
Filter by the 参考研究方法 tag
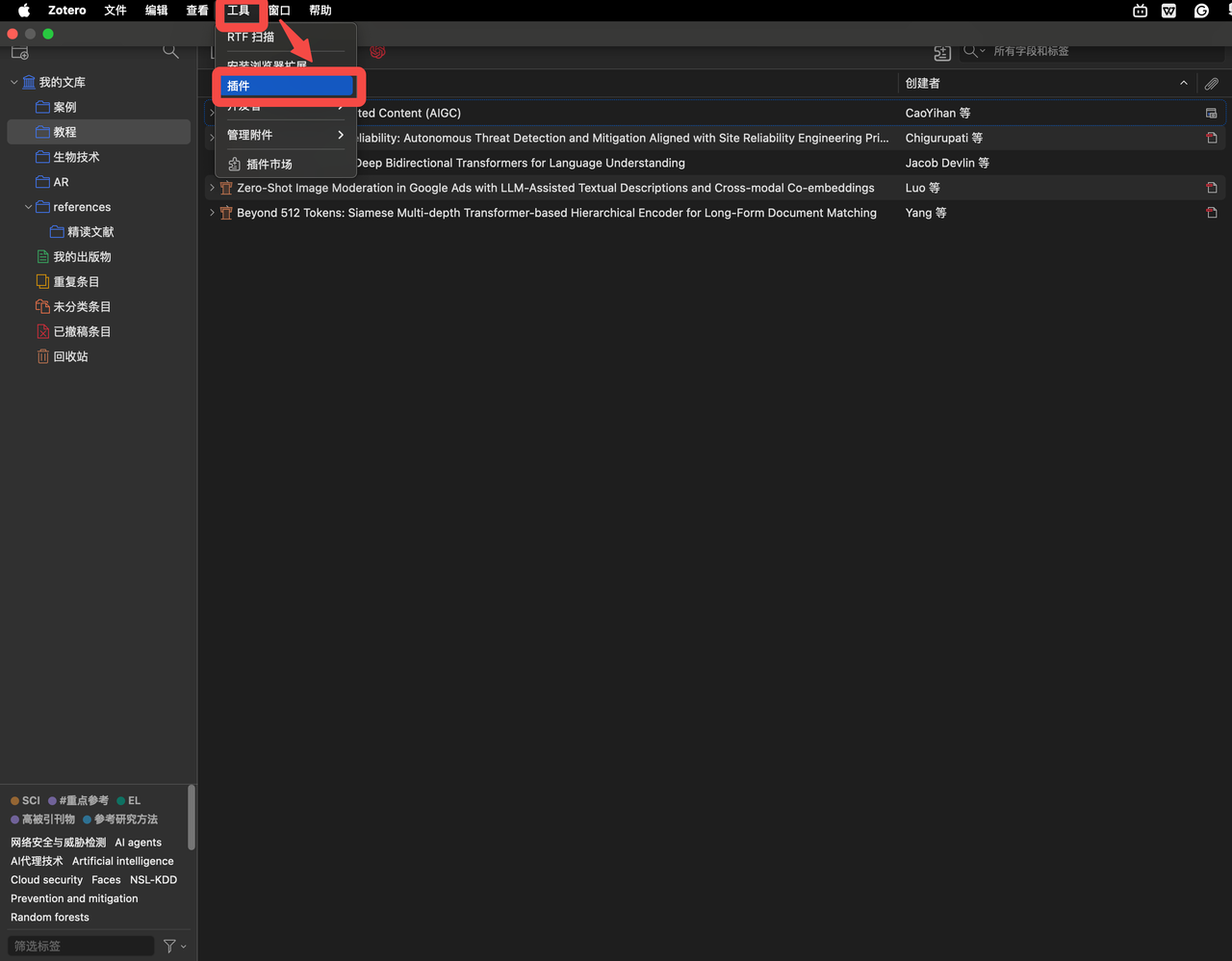pyautogui.click(x=120, y=819)
